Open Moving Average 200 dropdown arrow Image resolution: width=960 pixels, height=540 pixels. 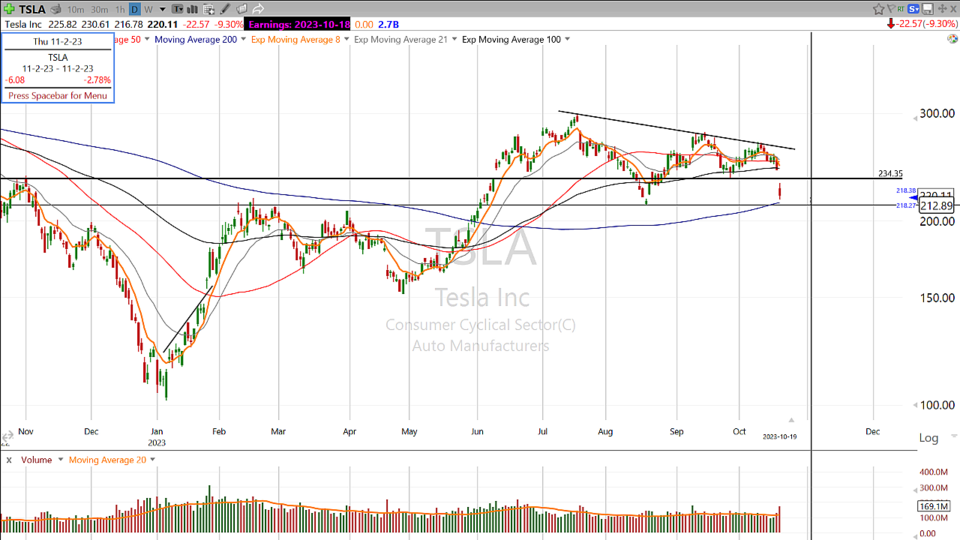pos(243,39)
